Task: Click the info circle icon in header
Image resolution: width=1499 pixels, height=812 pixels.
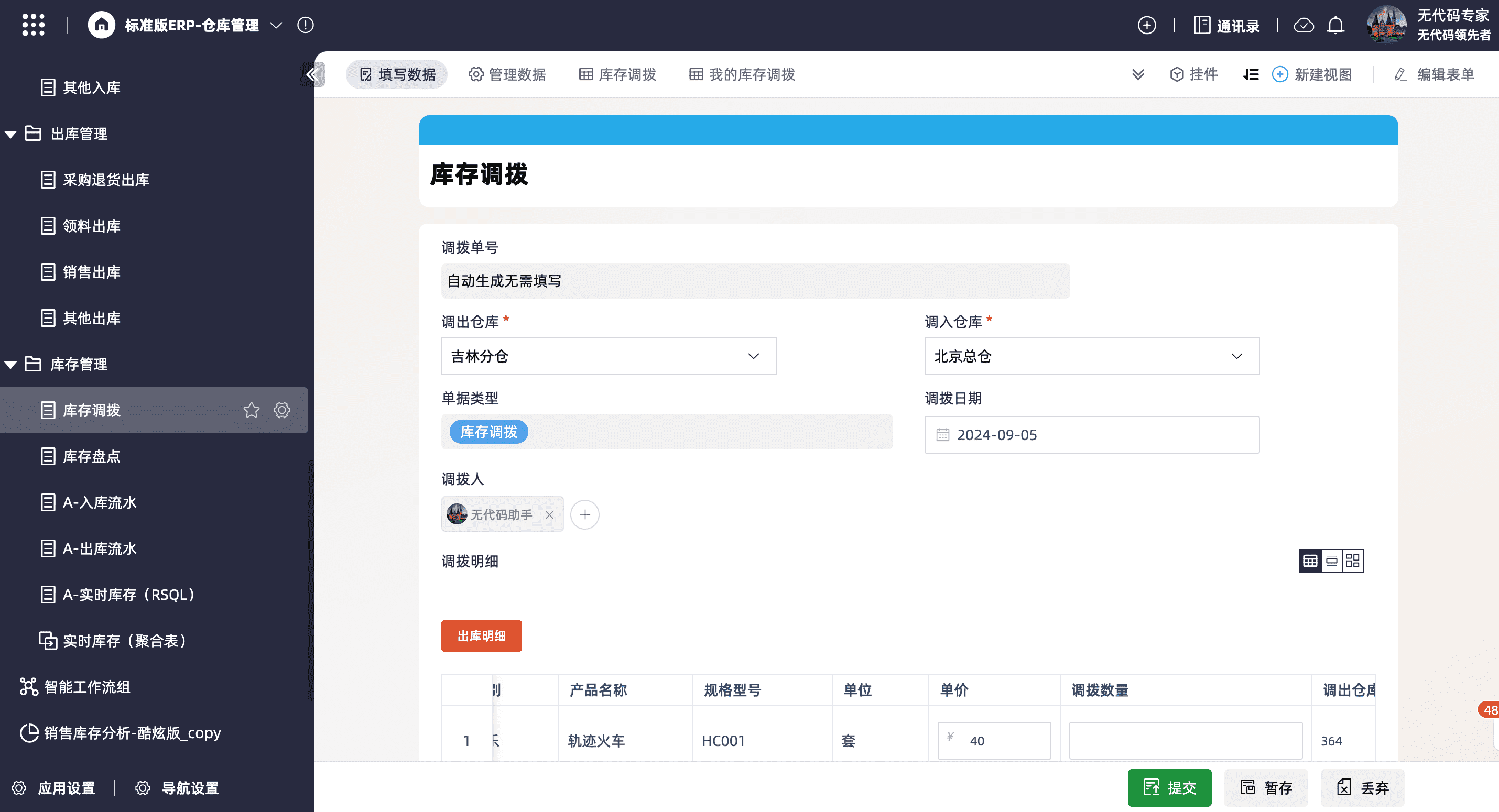Action: pyautogui.click(x=306, y=25)
